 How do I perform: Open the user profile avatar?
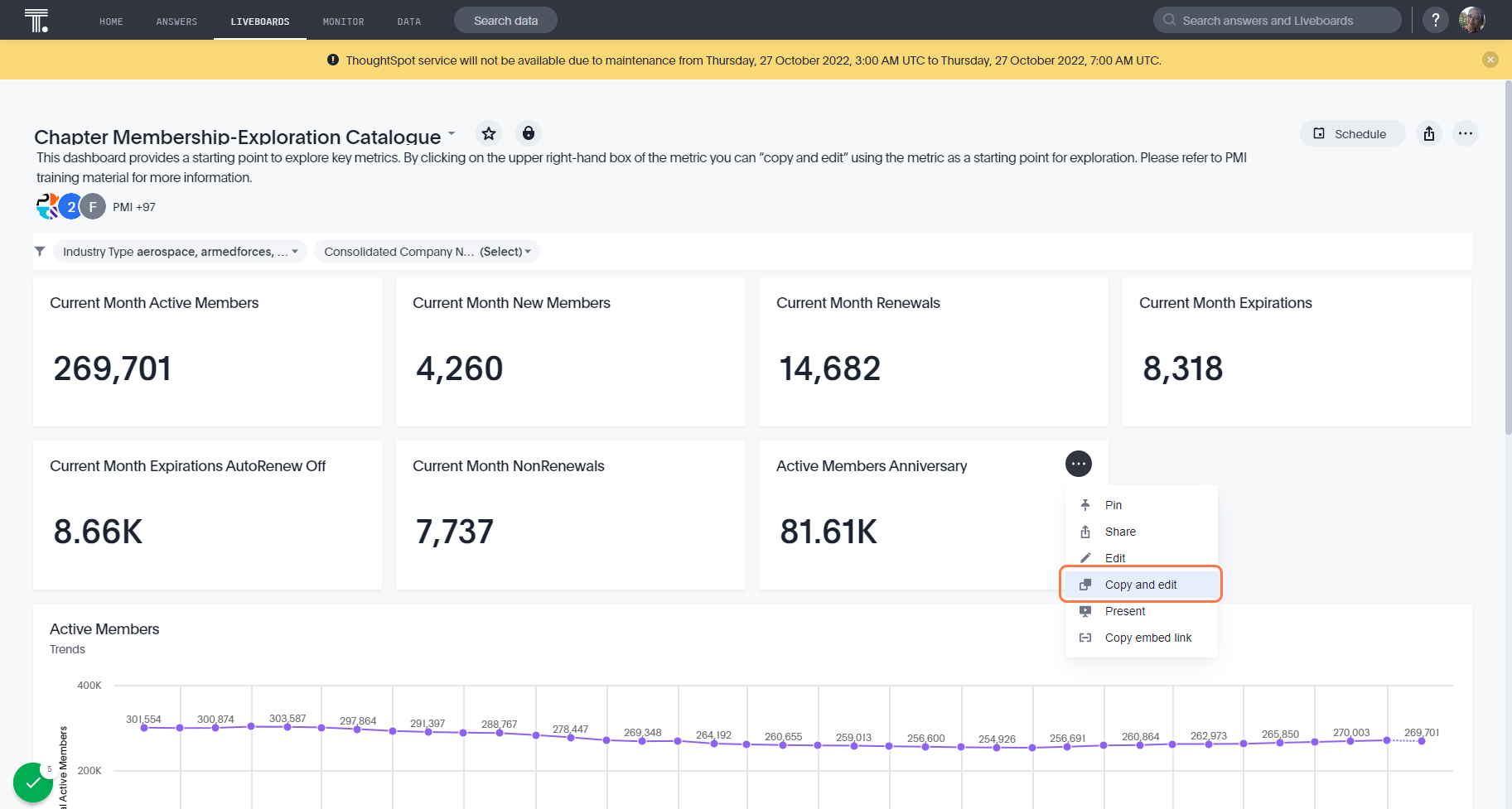pos(1472,20)
